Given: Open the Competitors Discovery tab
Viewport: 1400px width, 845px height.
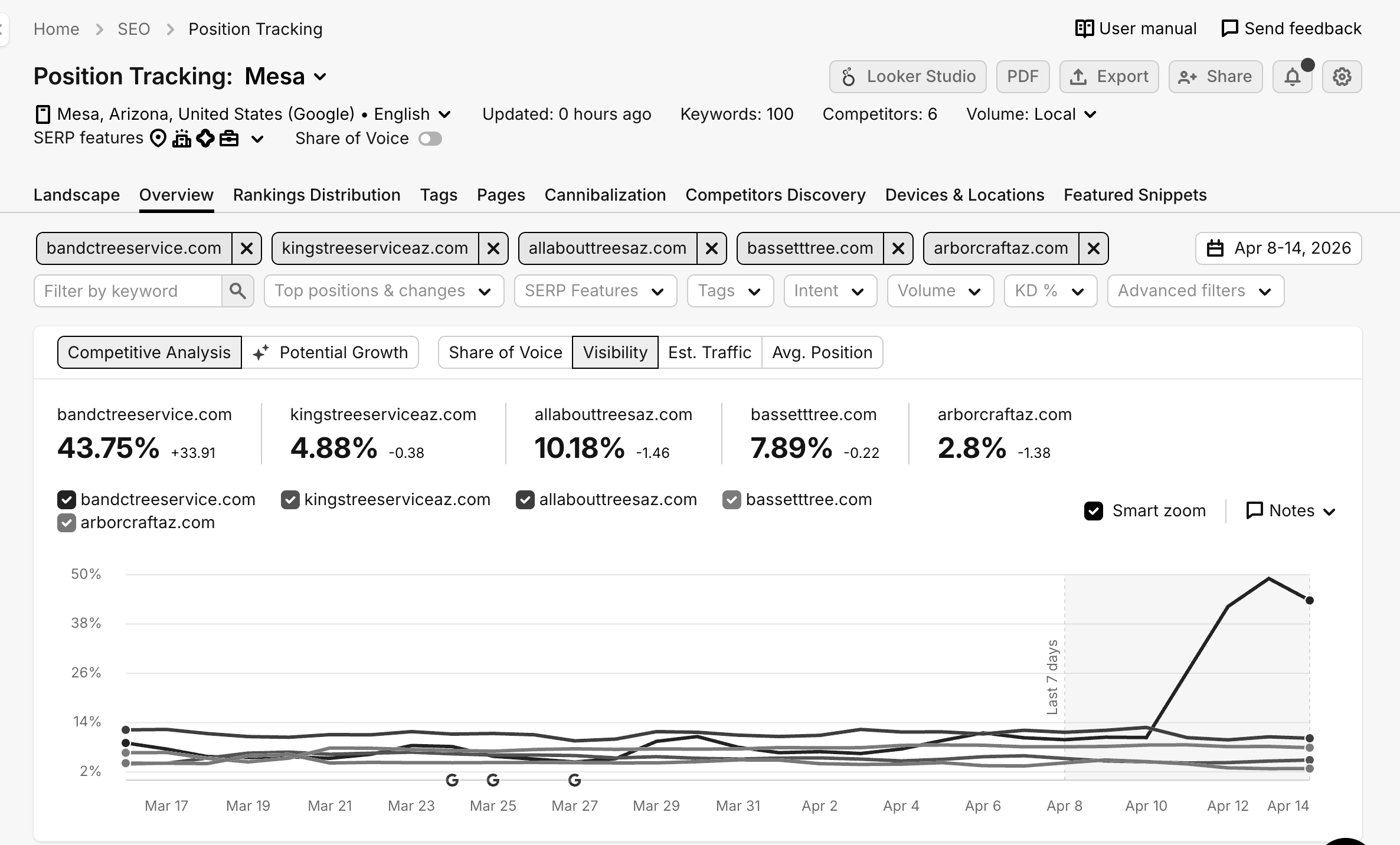Looking at the screenshot, I should click(775, 195).
